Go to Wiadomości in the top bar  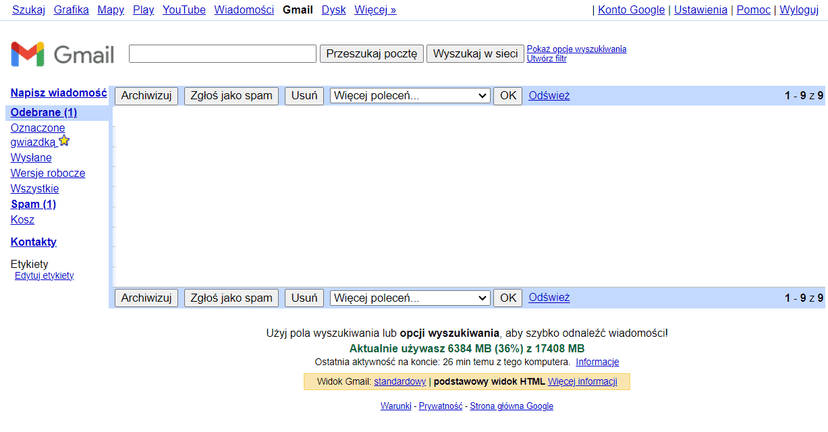(244, 10)
